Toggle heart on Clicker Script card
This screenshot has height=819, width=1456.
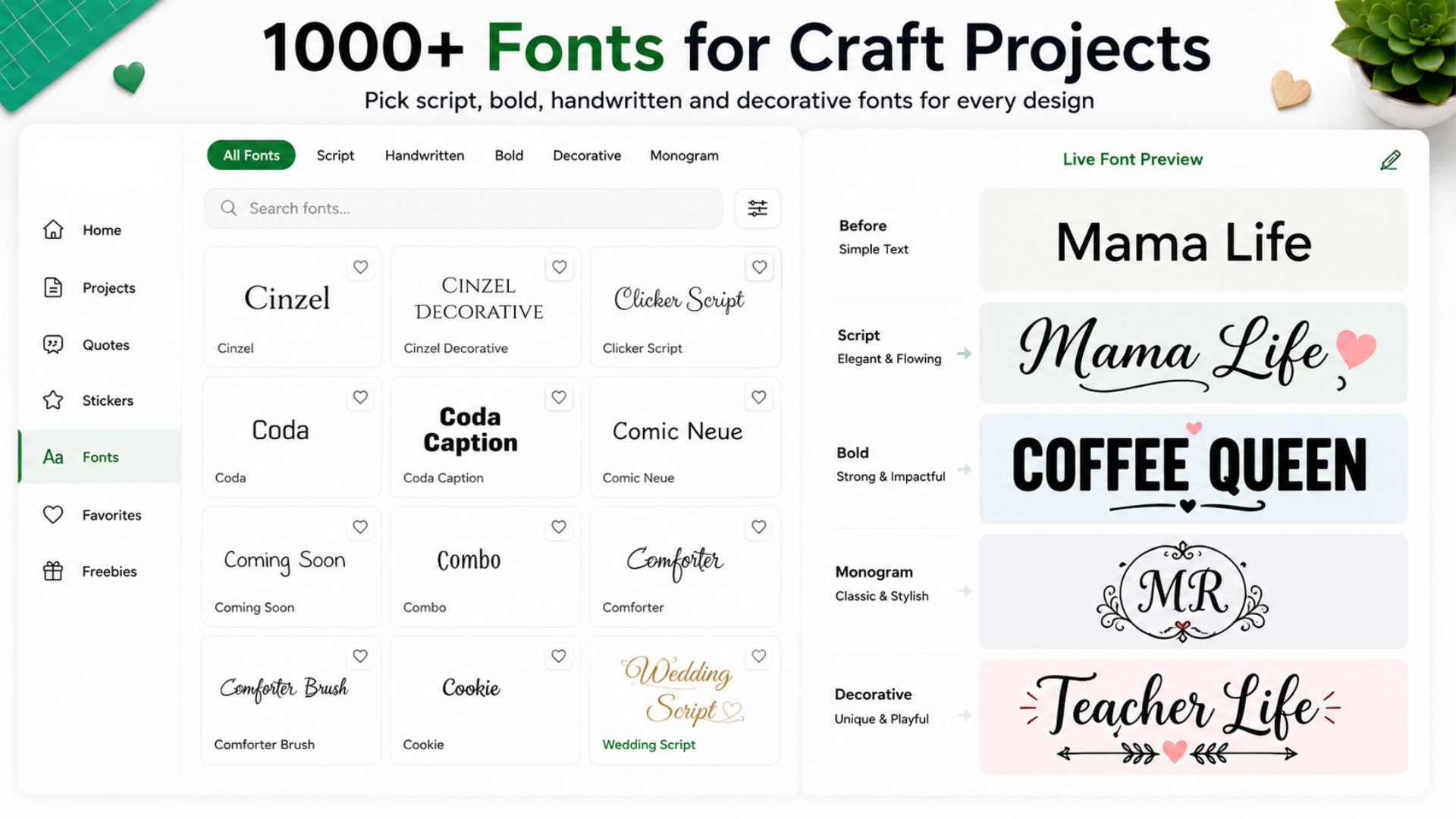pos(759,267)
